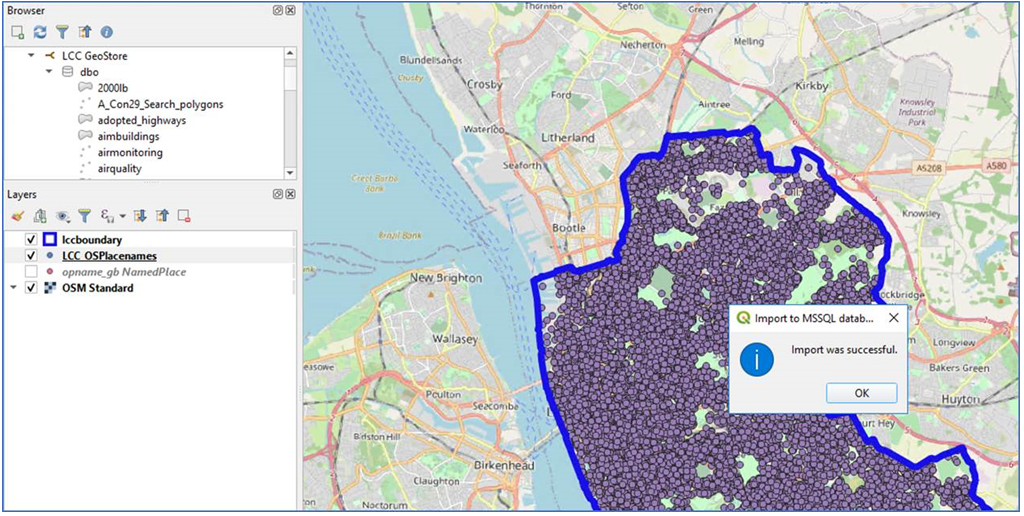This screenshot has height=516, width=1024.
Task: Toggle visibility of lccboundary layer
Action: 31,240
